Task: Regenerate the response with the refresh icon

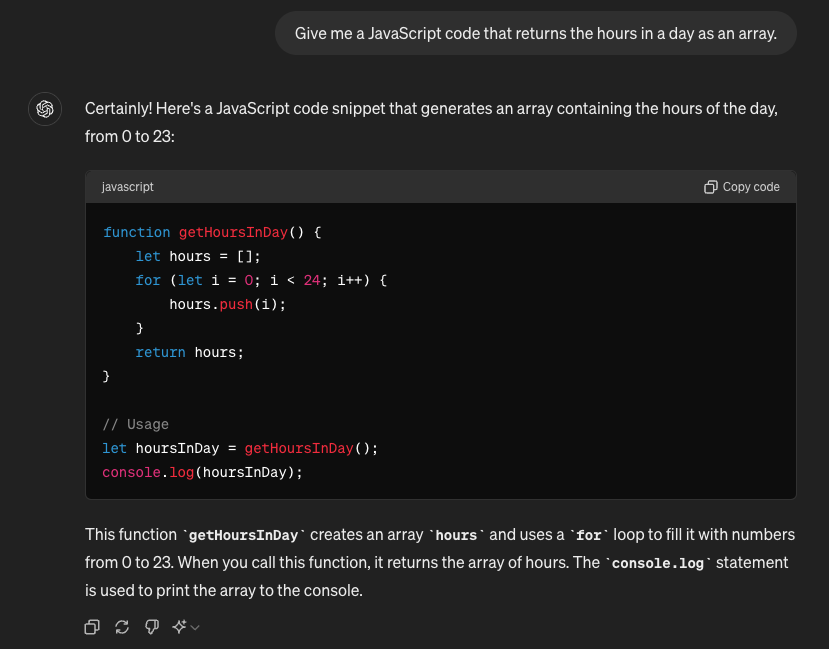Action: 121,626
